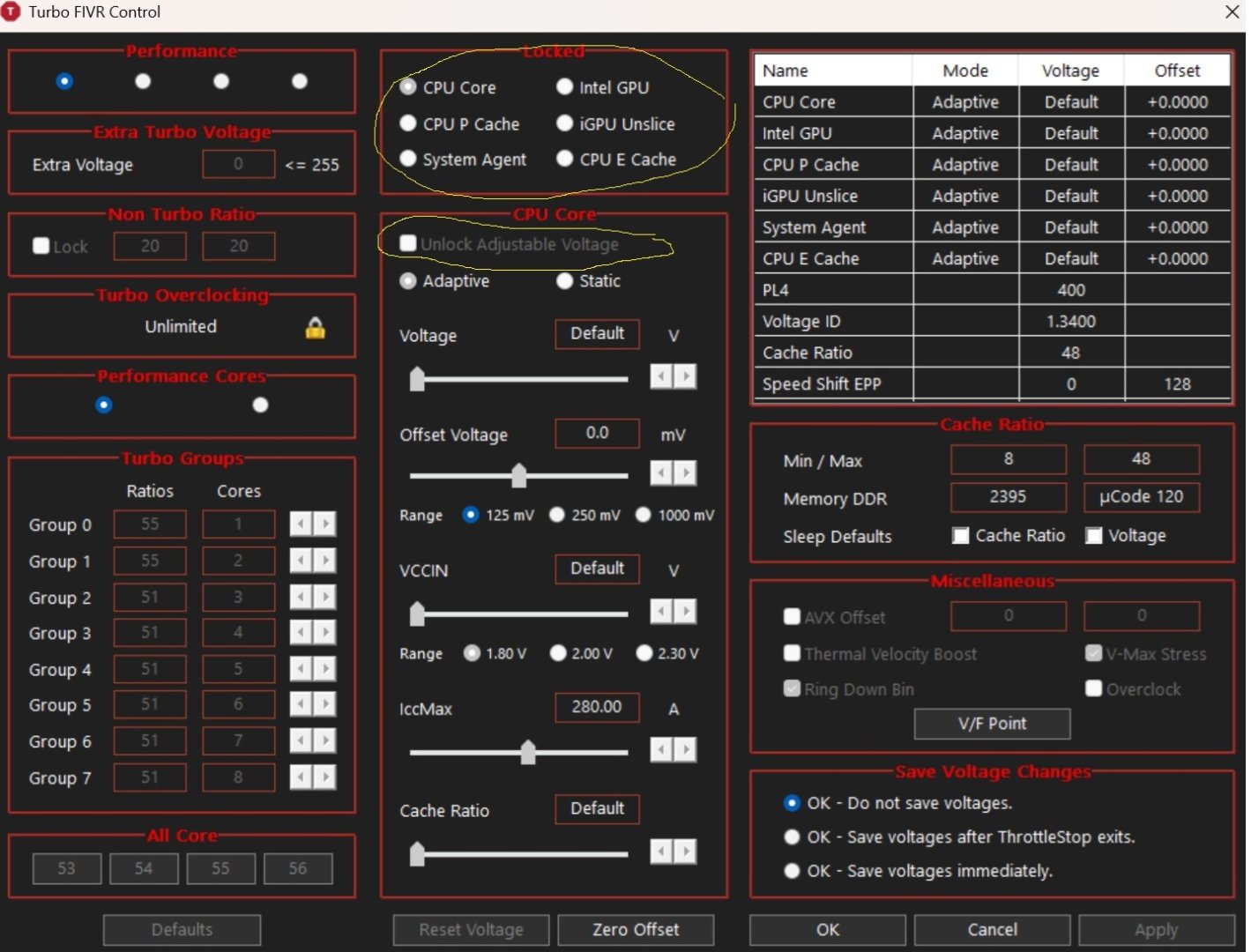Click left arrow beside the Voltage slider
This screenshot has height=952, width=1251.
pos(661,376)
